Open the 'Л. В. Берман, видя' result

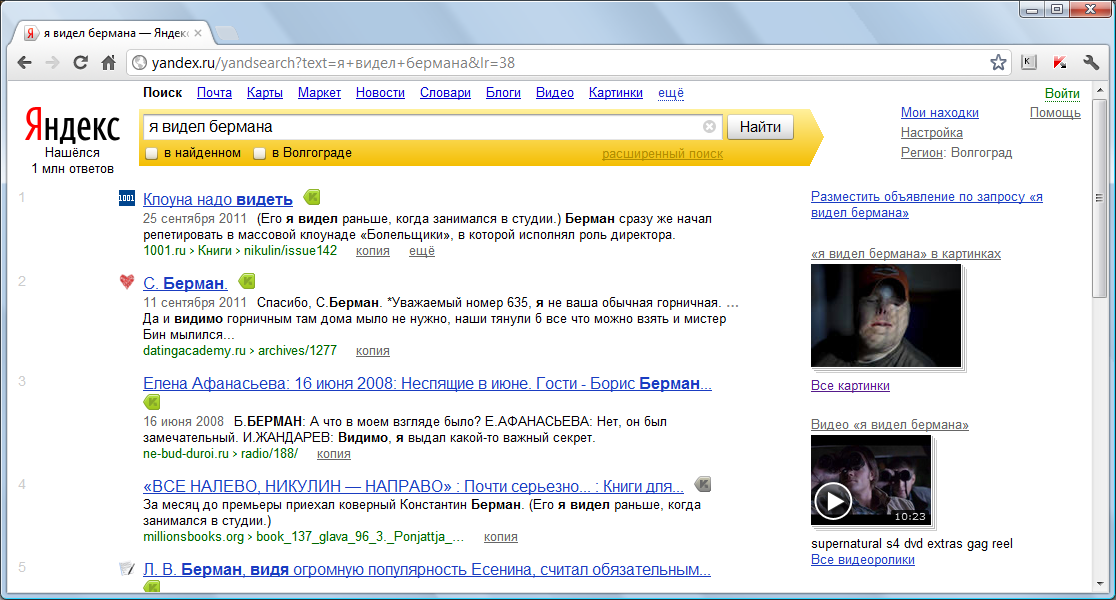(427, 570)
